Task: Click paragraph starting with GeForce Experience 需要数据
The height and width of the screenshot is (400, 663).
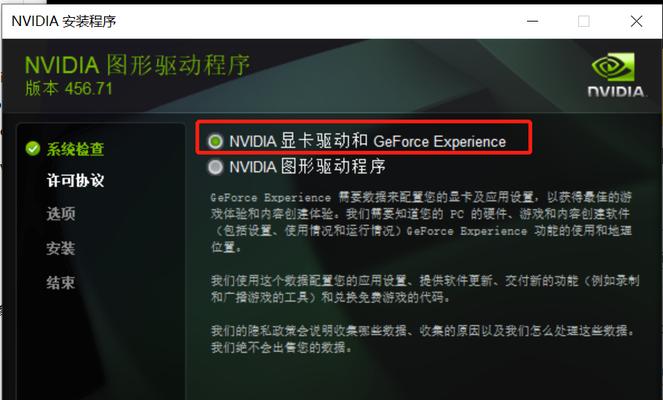Action: [x=421, y=222]
